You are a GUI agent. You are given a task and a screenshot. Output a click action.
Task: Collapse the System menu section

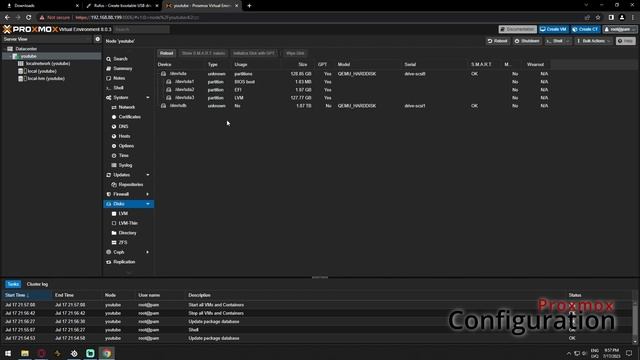click(x=148, y=98)
